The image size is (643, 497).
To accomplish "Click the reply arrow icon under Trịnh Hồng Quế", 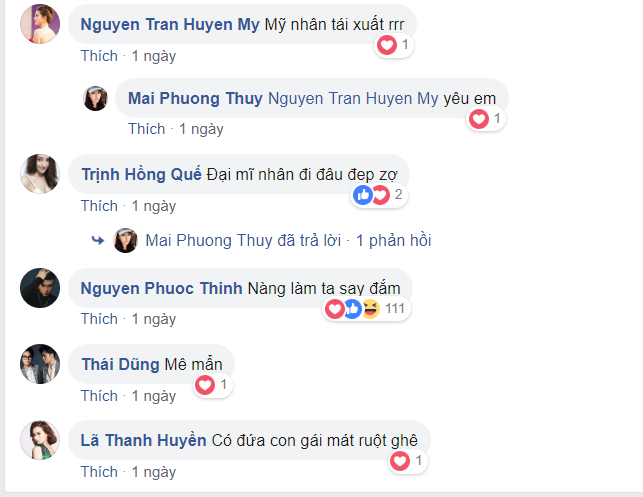I will coord(98,241).
